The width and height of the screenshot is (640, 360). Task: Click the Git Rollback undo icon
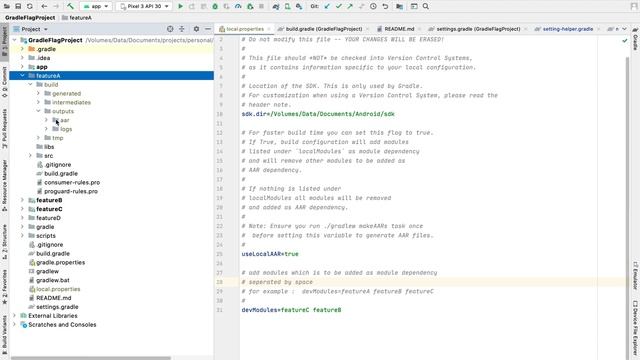pos(385,7)
